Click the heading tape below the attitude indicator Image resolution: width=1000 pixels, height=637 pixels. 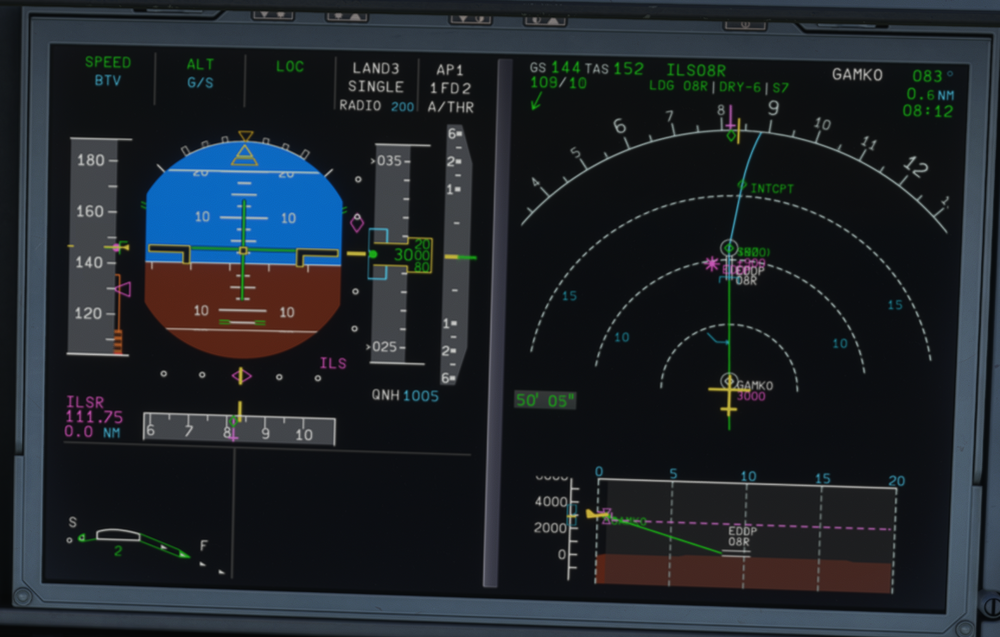[x=238, y=431]
